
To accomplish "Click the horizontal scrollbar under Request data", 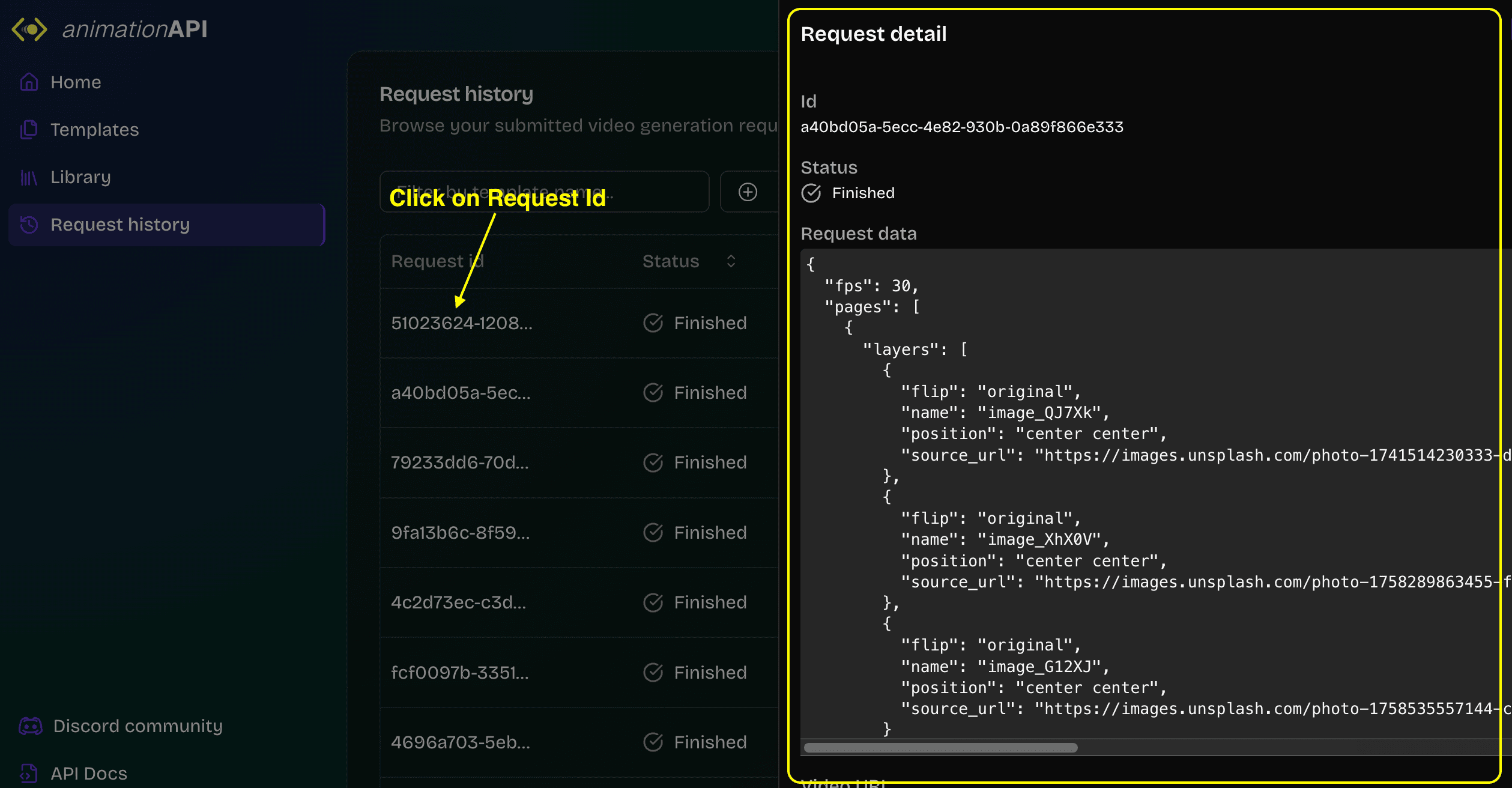I will 940,748.
